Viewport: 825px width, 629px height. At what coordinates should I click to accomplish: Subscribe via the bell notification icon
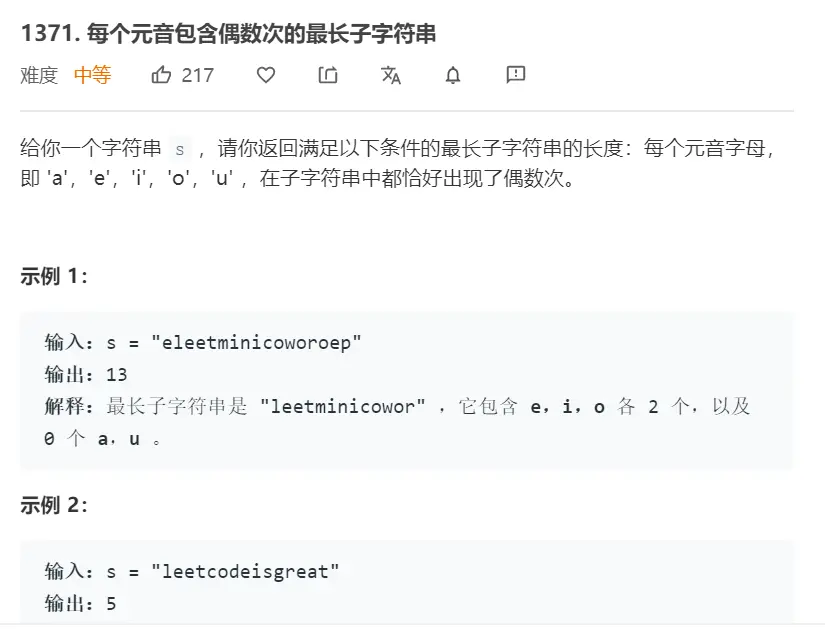(453, 75)
